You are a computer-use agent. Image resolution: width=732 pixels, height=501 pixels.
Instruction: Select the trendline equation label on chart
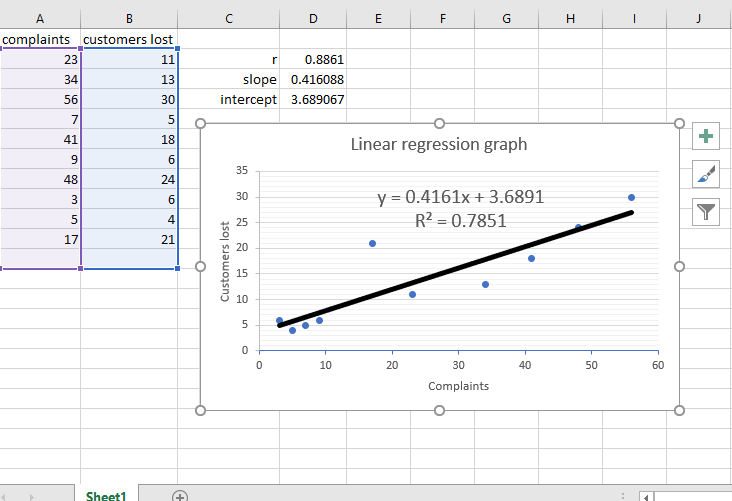click(460, 197)
